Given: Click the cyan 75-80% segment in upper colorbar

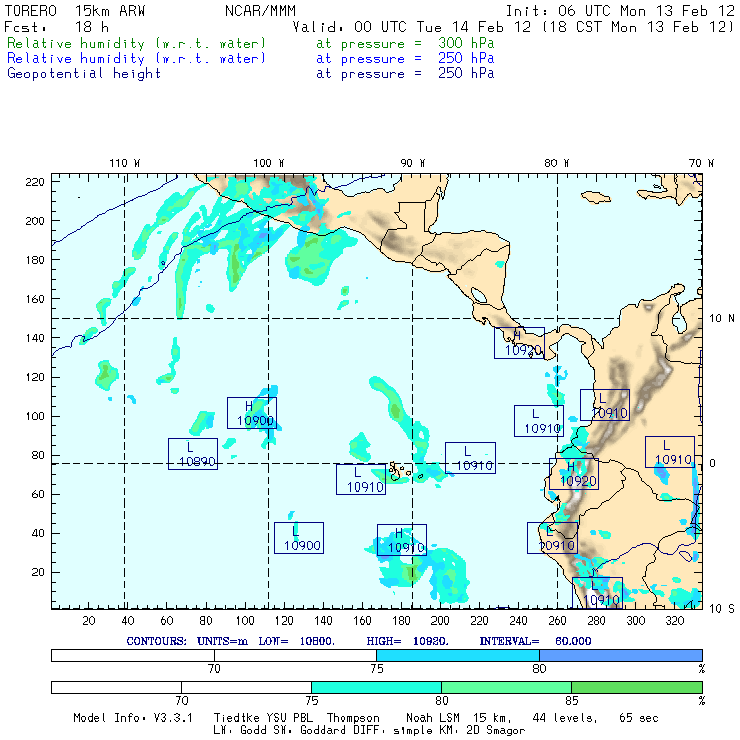Looking at the screenshot, I should [458, 654].
